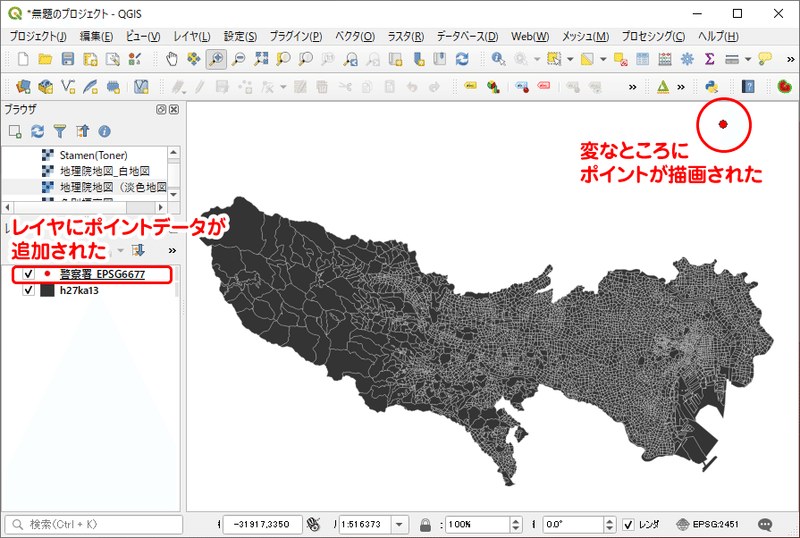Open the ベクタ(O) menu
Viewport: 800px width, 538px height.
[355, 36]
